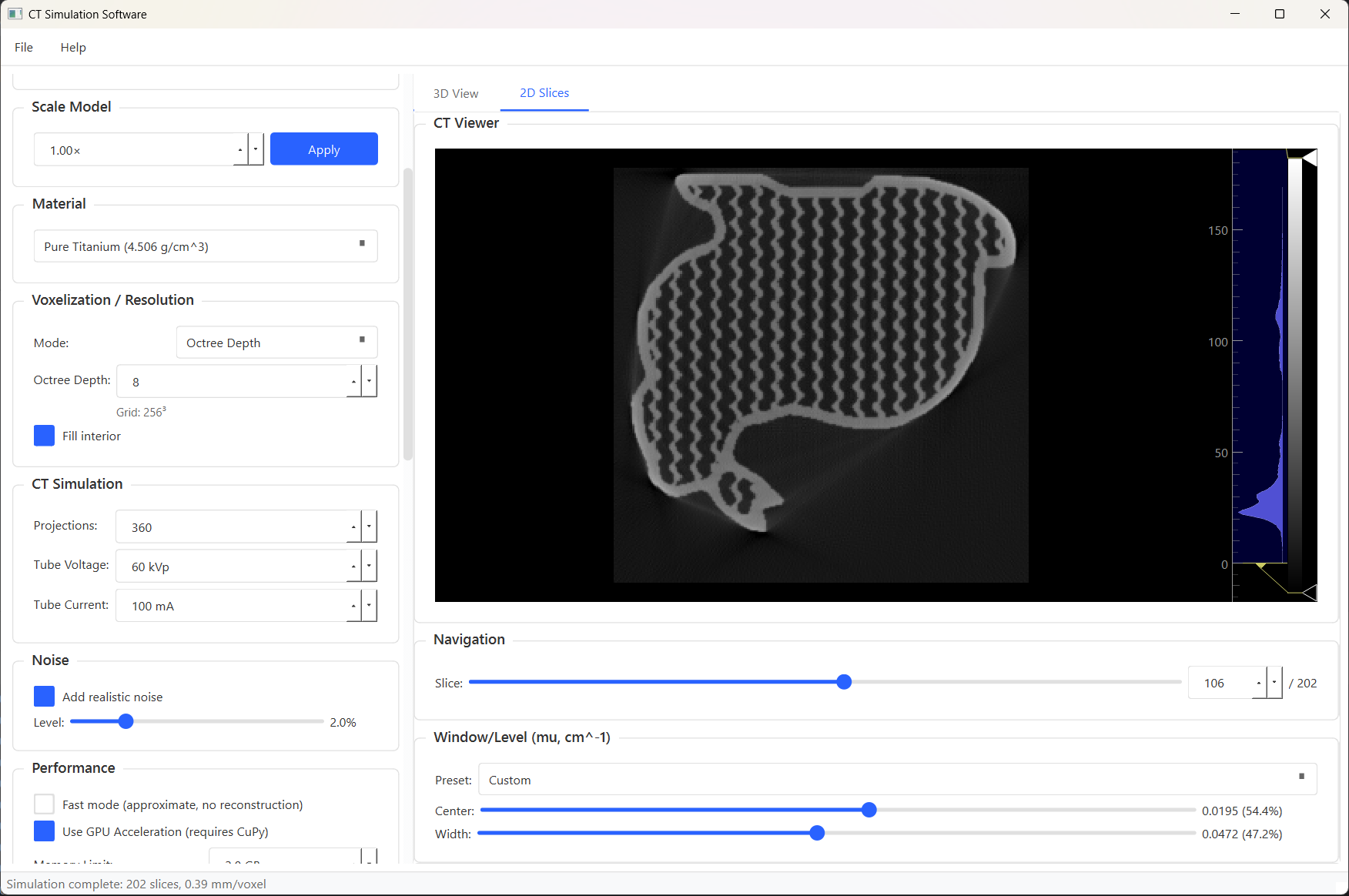1349x896 pixels.
Task: Click the lower histogram level handle triangle
Action: [1309, 593]
